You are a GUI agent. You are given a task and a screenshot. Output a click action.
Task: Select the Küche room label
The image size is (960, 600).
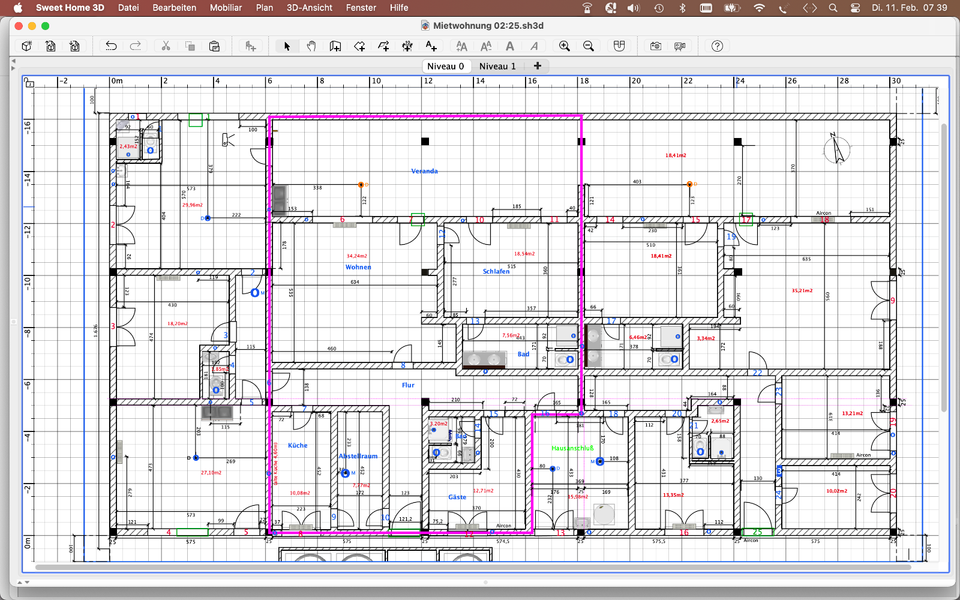[298, 445]
